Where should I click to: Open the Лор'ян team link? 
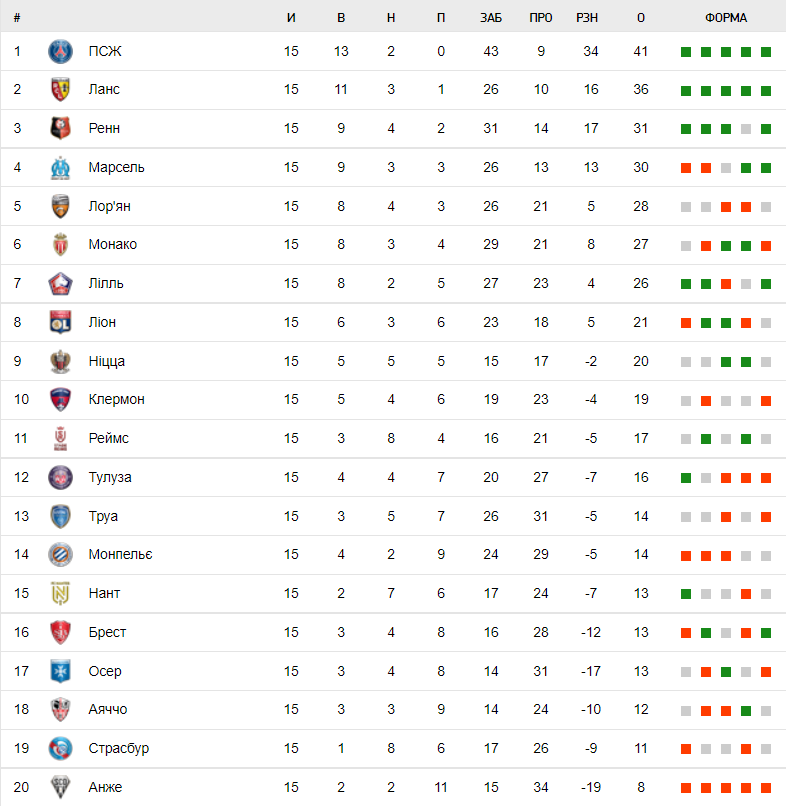click(x=109, y=206)
